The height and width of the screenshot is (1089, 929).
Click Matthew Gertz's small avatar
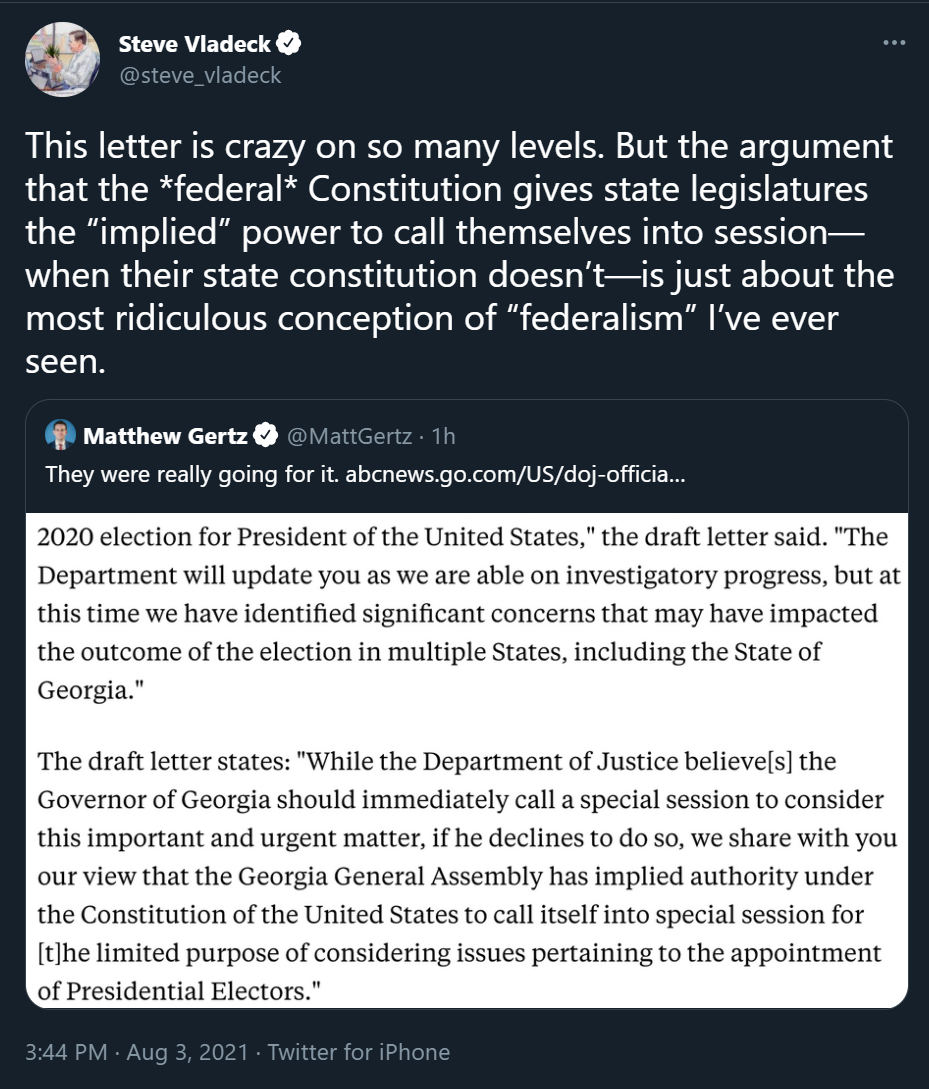pyautogui.click(x=61, y=435)
